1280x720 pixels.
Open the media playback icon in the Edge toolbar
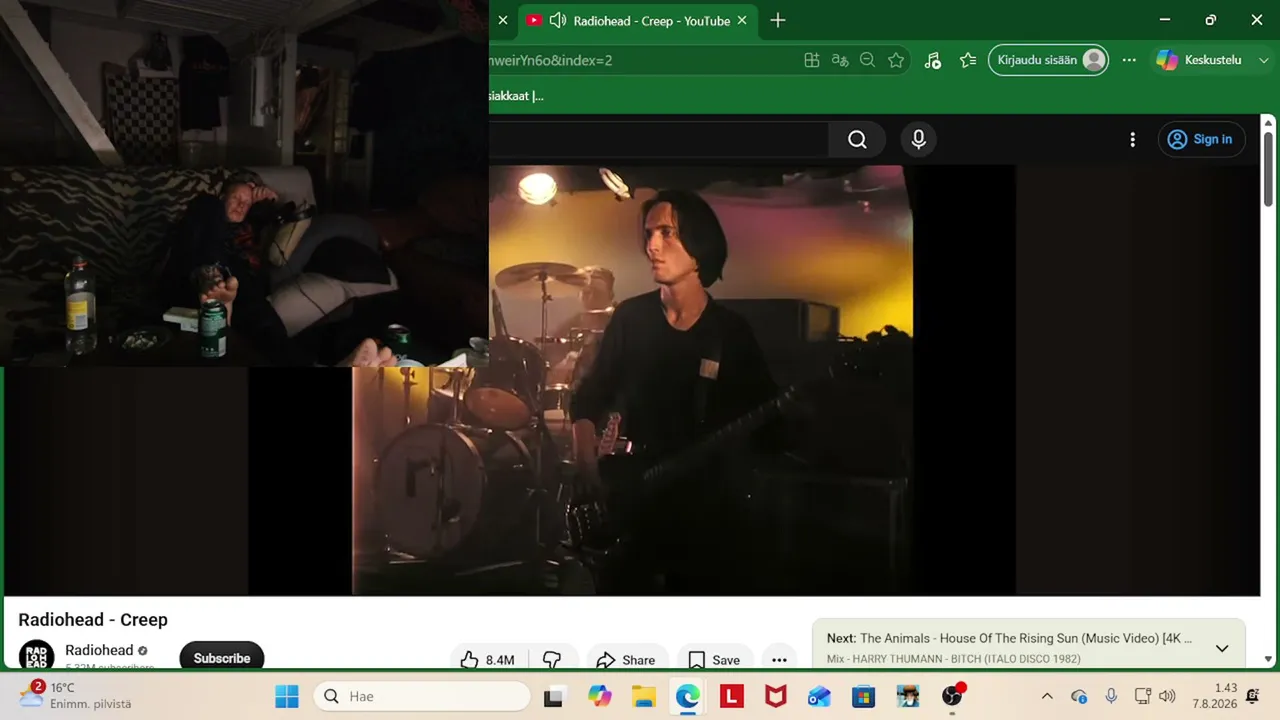pos(932,60)
